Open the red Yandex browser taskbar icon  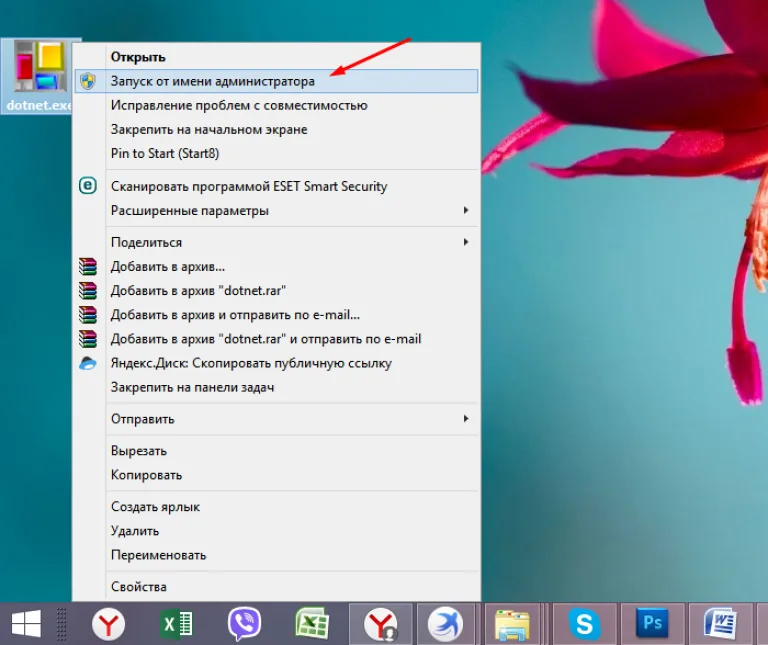109,624
